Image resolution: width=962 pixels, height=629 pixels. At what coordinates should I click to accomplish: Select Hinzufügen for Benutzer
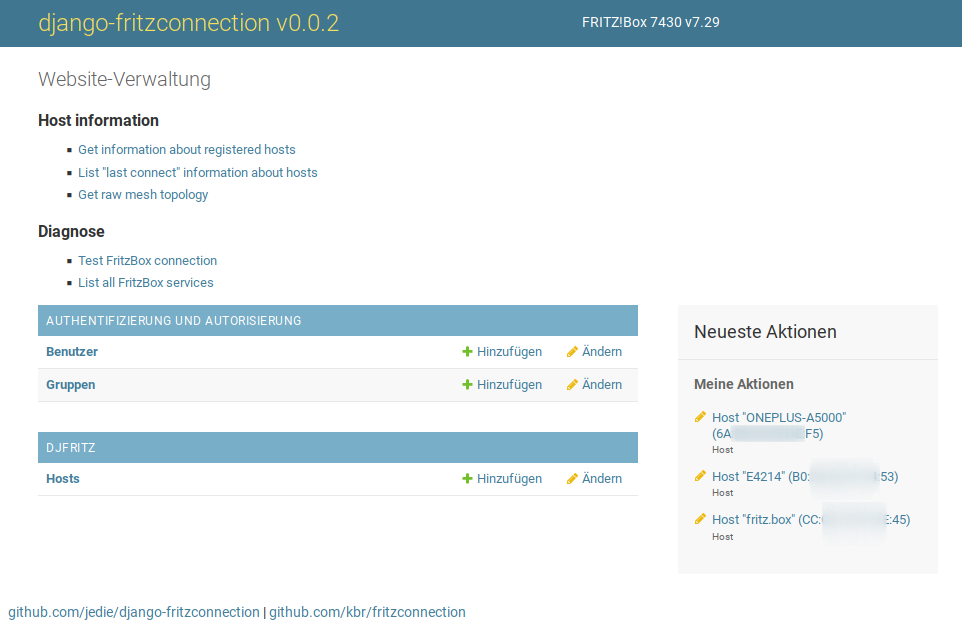coord(509,352)
